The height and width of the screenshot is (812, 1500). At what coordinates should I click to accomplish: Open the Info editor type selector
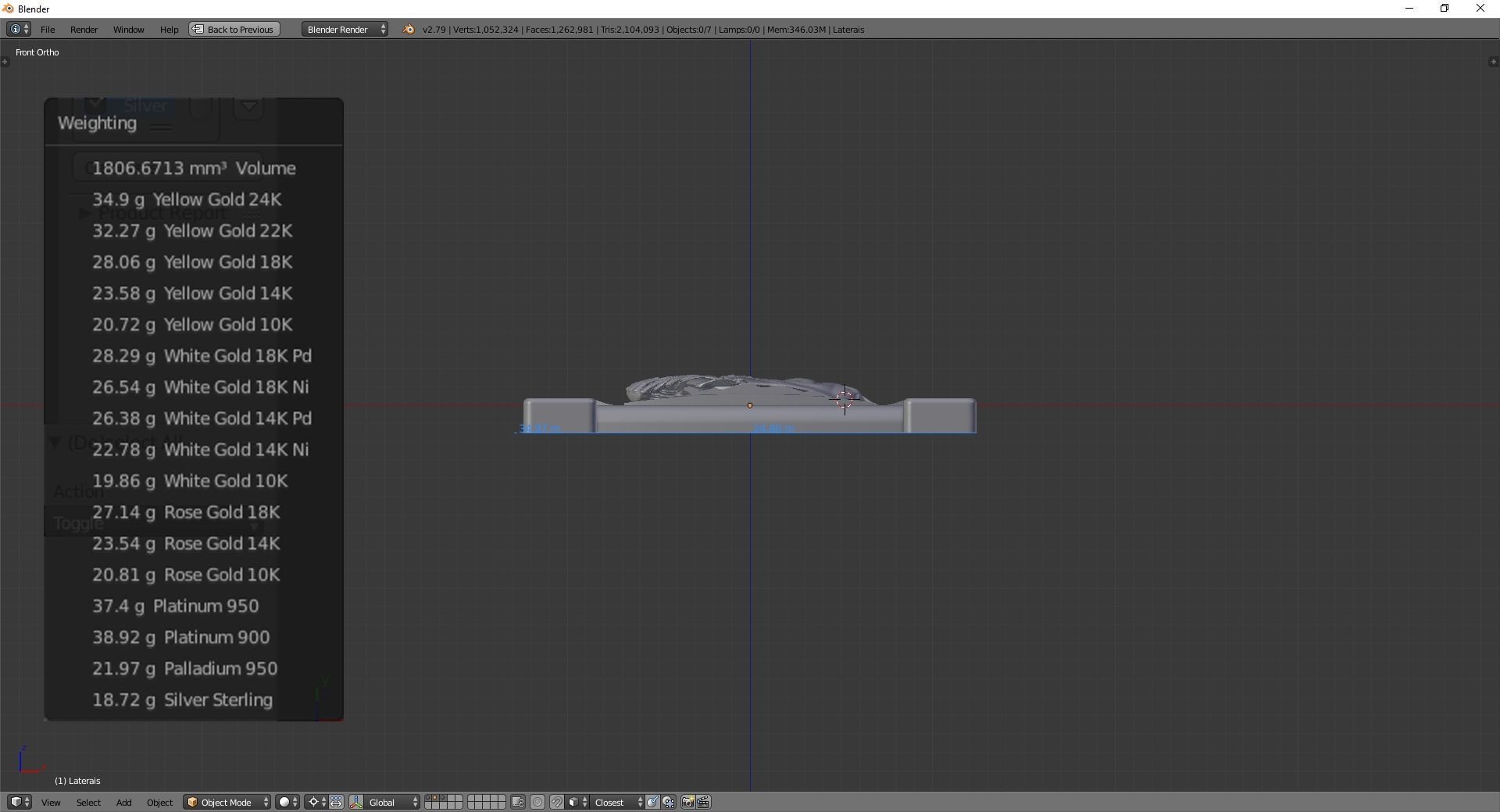19,29
